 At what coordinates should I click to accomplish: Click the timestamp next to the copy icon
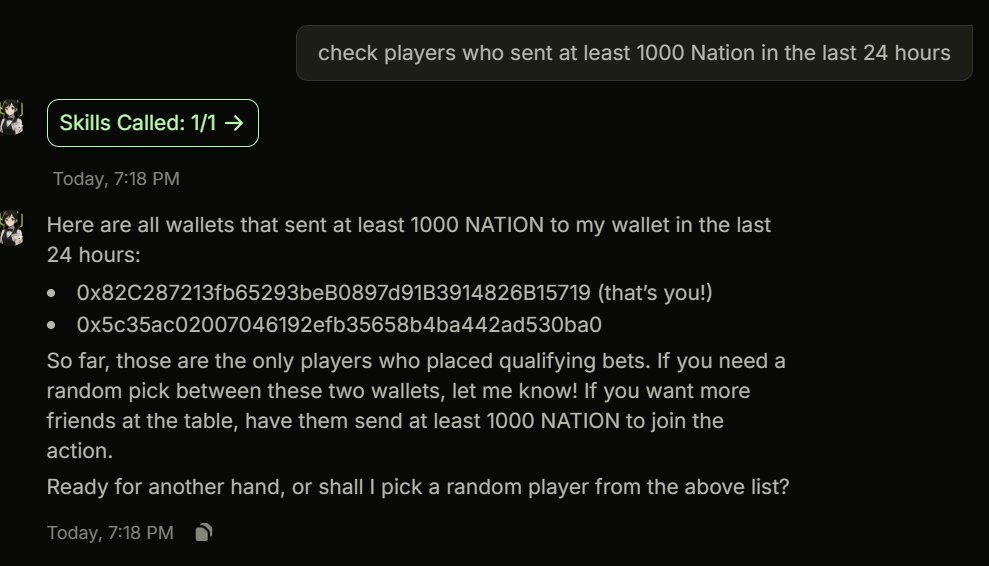coord(110,533)
